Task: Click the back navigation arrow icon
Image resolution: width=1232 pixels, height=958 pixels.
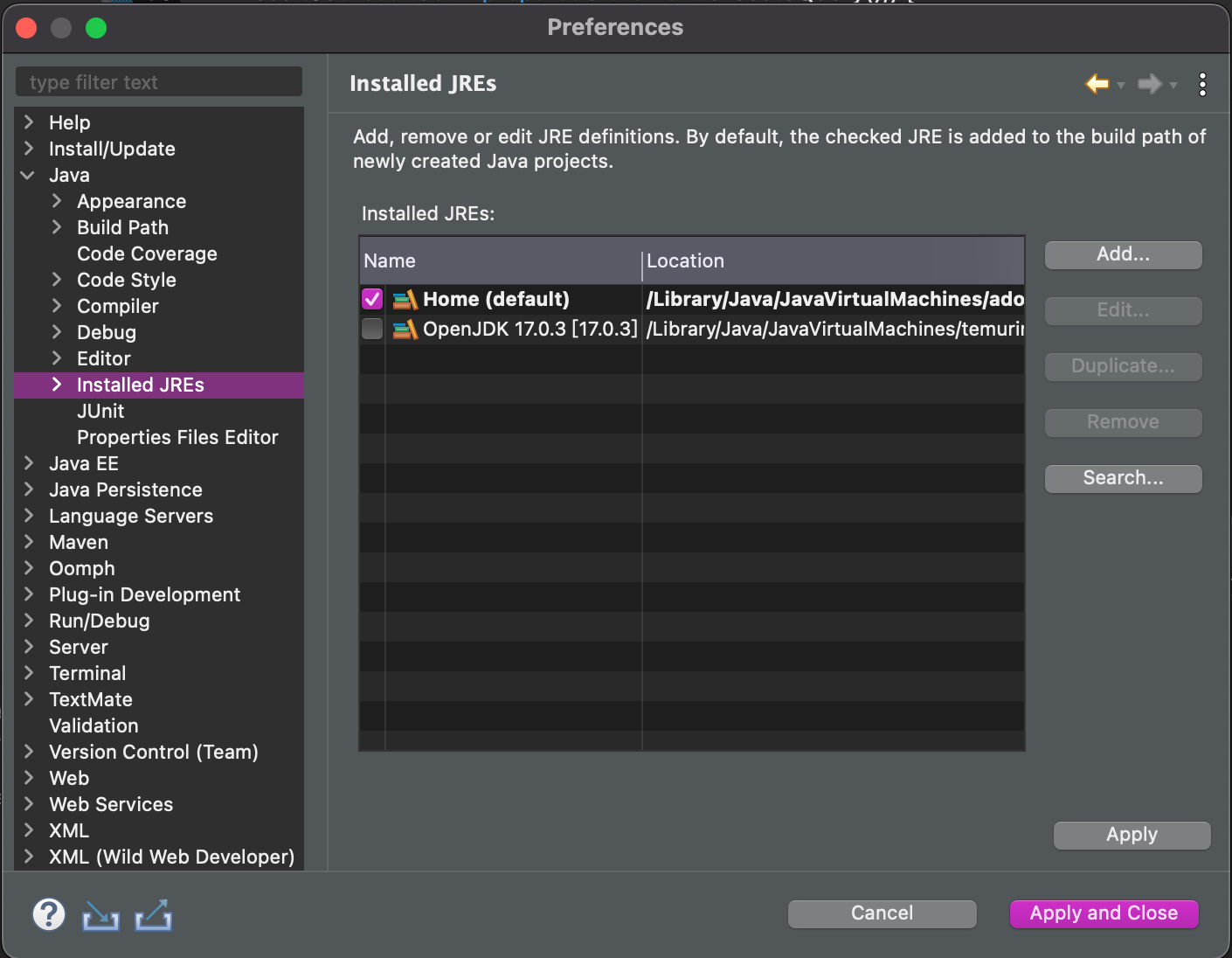Action: (1097, 84)
